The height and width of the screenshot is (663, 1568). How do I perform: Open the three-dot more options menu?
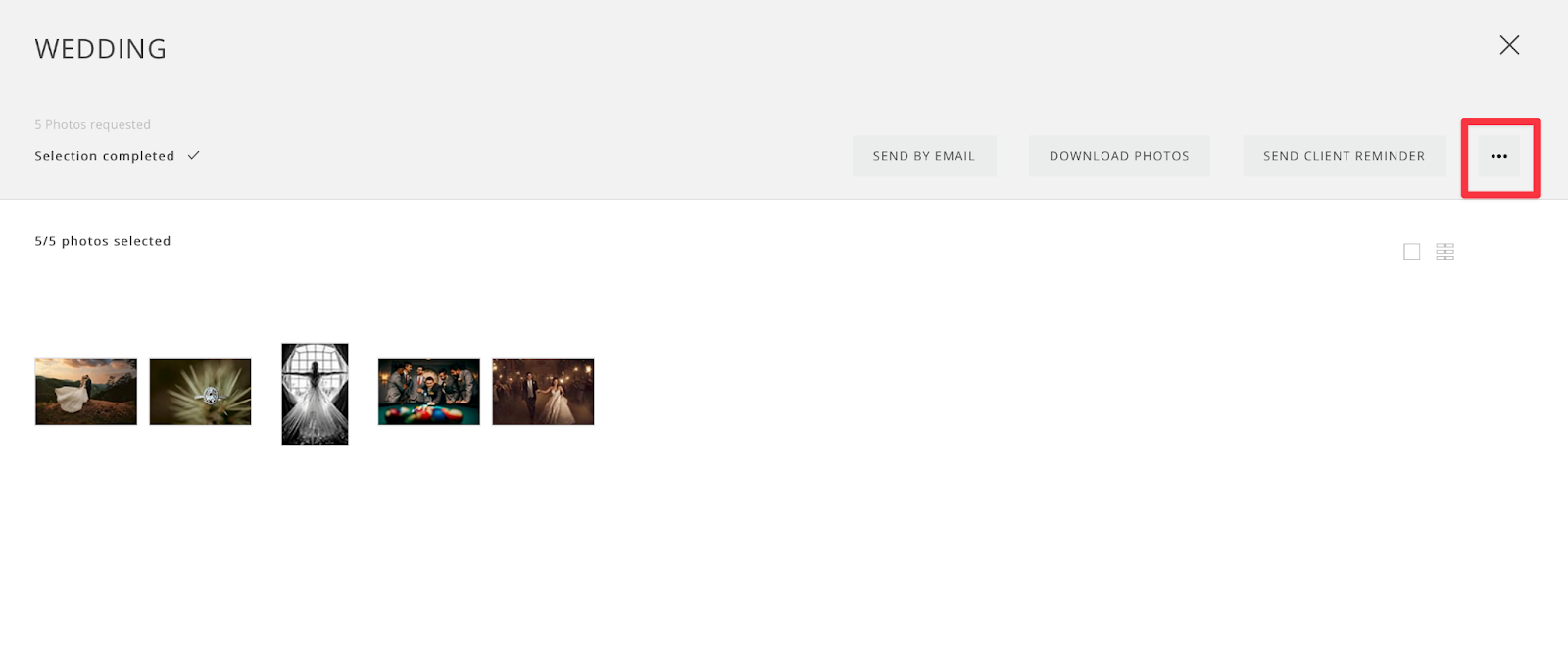(1498, 156)
